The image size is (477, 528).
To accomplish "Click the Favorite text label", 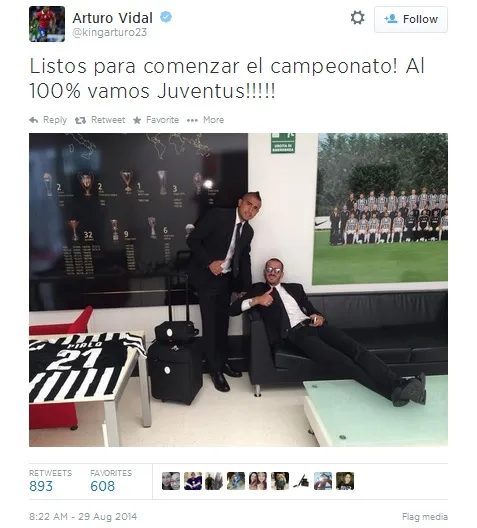I will tap(162, 120).
